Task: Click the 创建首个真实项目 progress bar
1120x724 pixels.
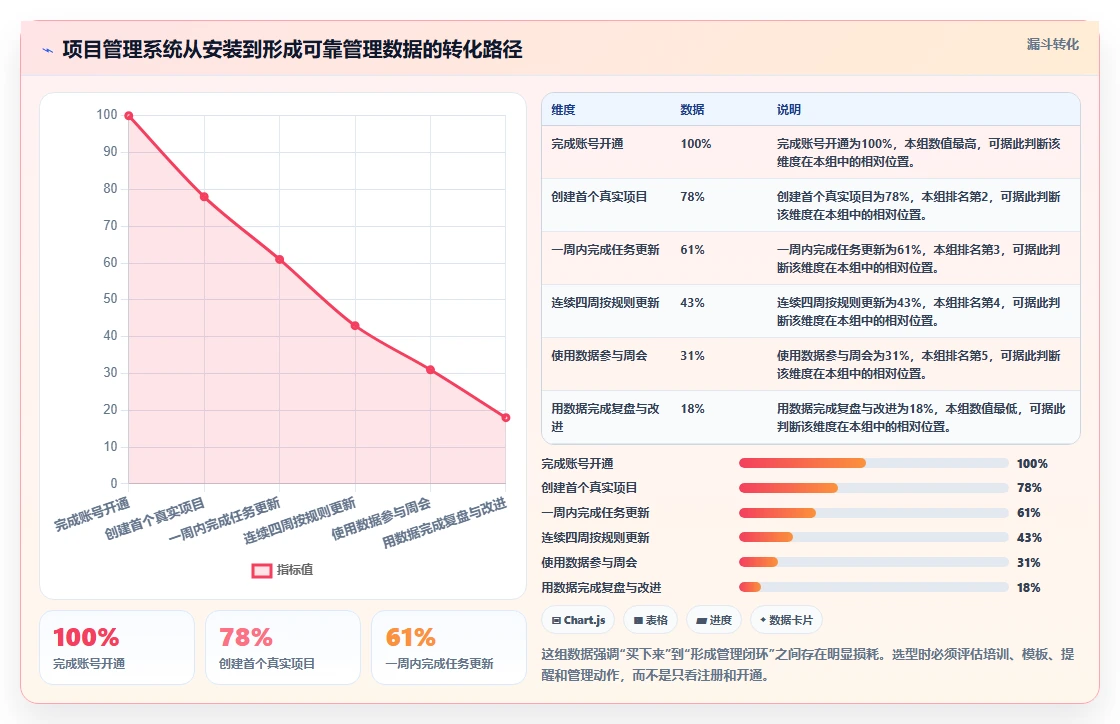Action: click(874, 488)
